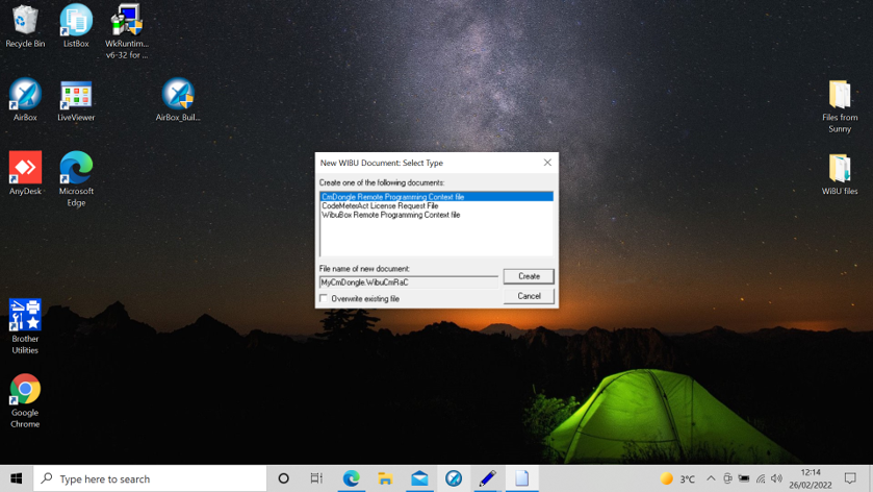This screenshot has width=873, height=492.
Task: Open the WkRuntime installer icon
Action: [127, 22]
